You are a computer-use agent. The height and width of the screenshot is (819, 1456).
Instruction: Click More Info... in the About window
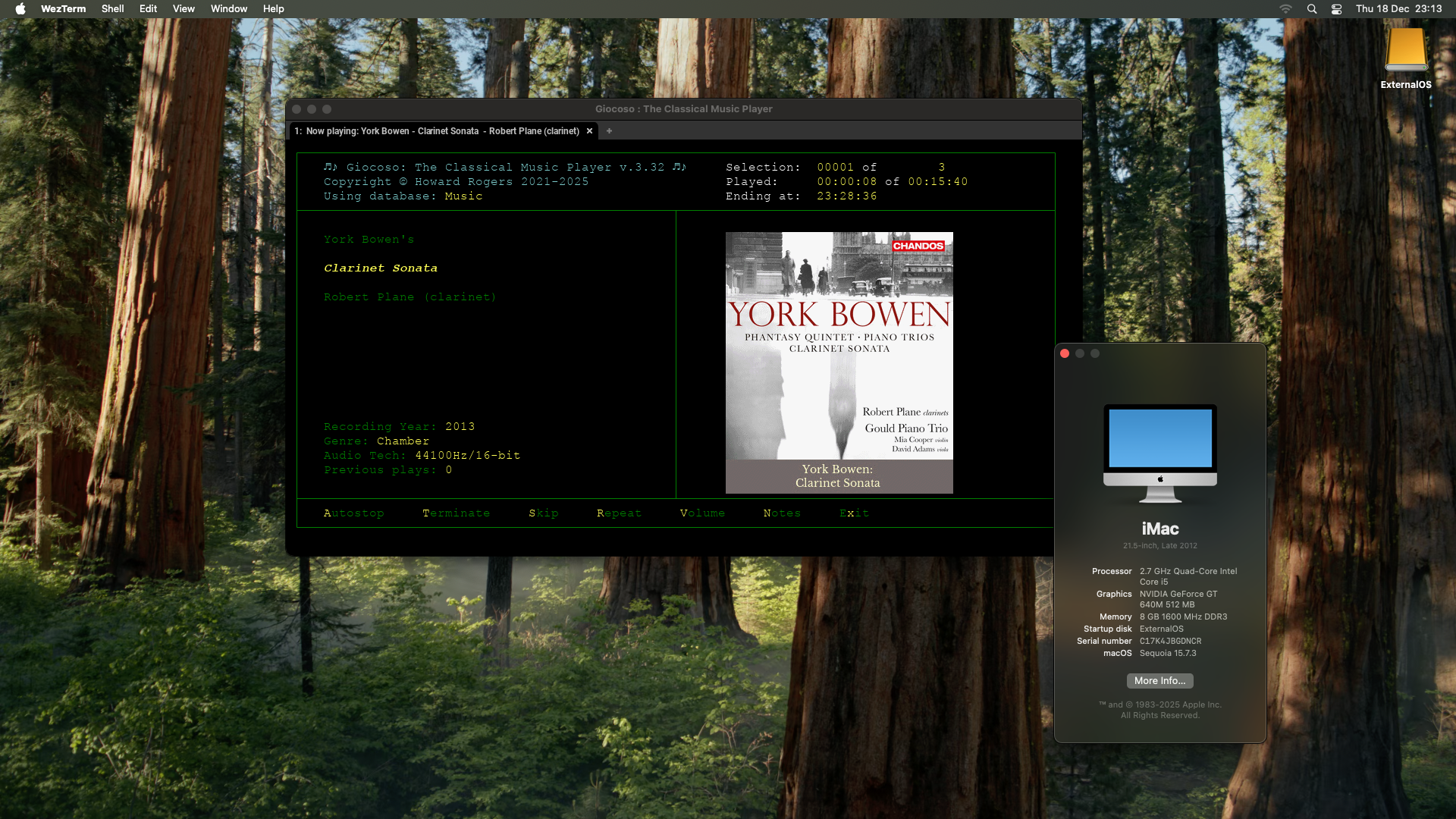tap(1159, 680)
